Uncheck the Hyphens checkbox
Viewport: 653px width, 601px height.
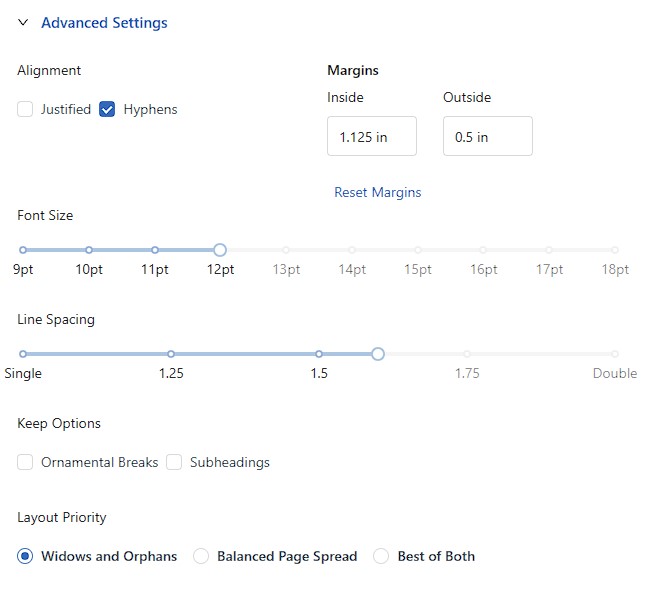pos(107,110)
